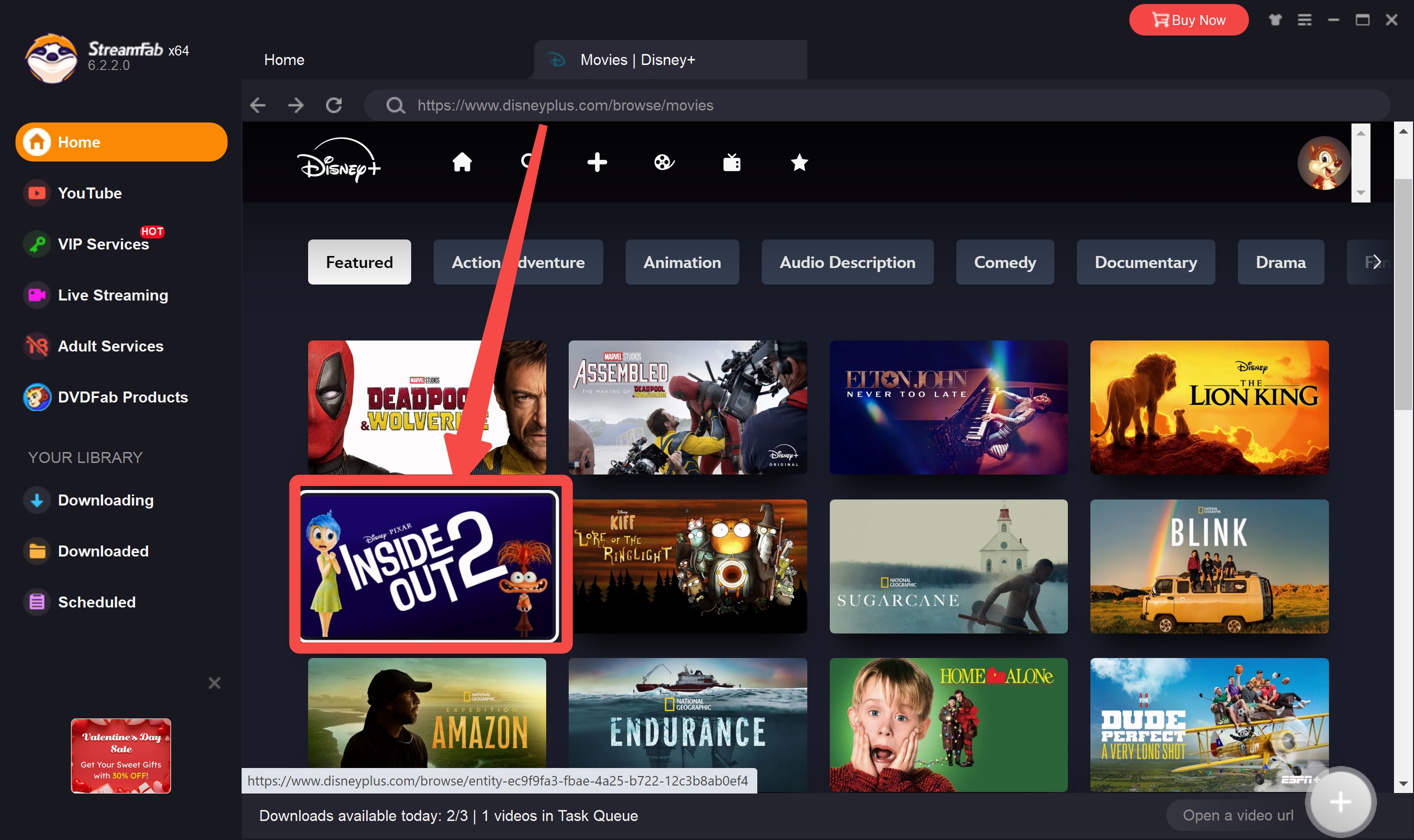Open Elton John Never Too Late
This screenshot has width=1414, height=840.
[x=949, y=407]
